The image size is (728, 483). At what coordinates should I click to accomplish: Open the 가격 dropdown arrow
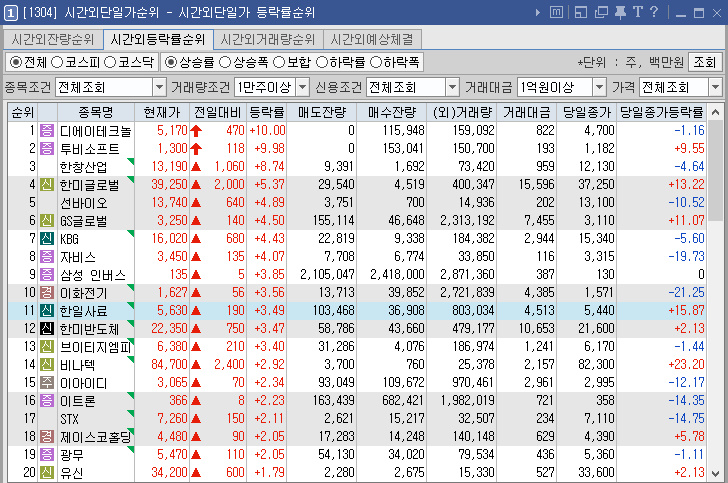(715, 87)
